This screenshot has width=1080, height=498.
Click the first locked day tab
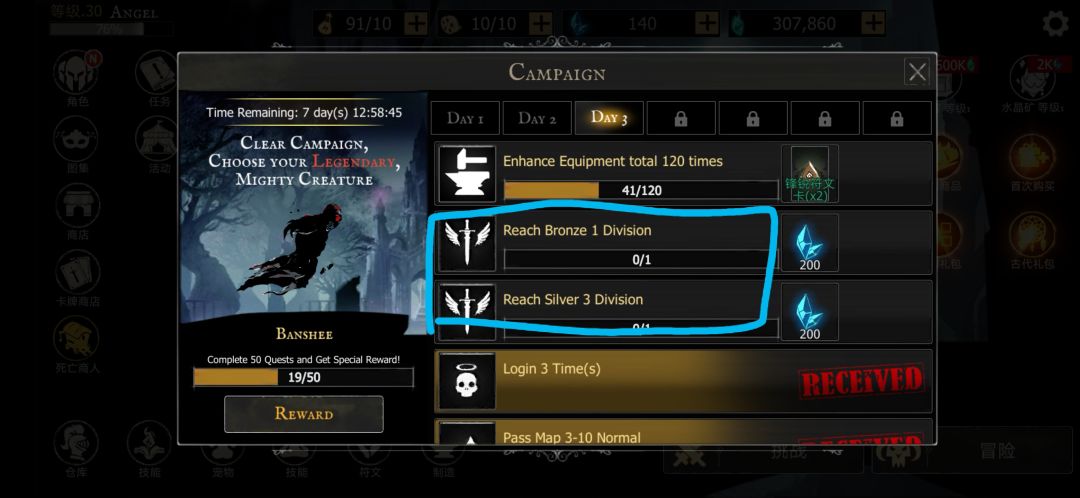[x=681, y=118]
